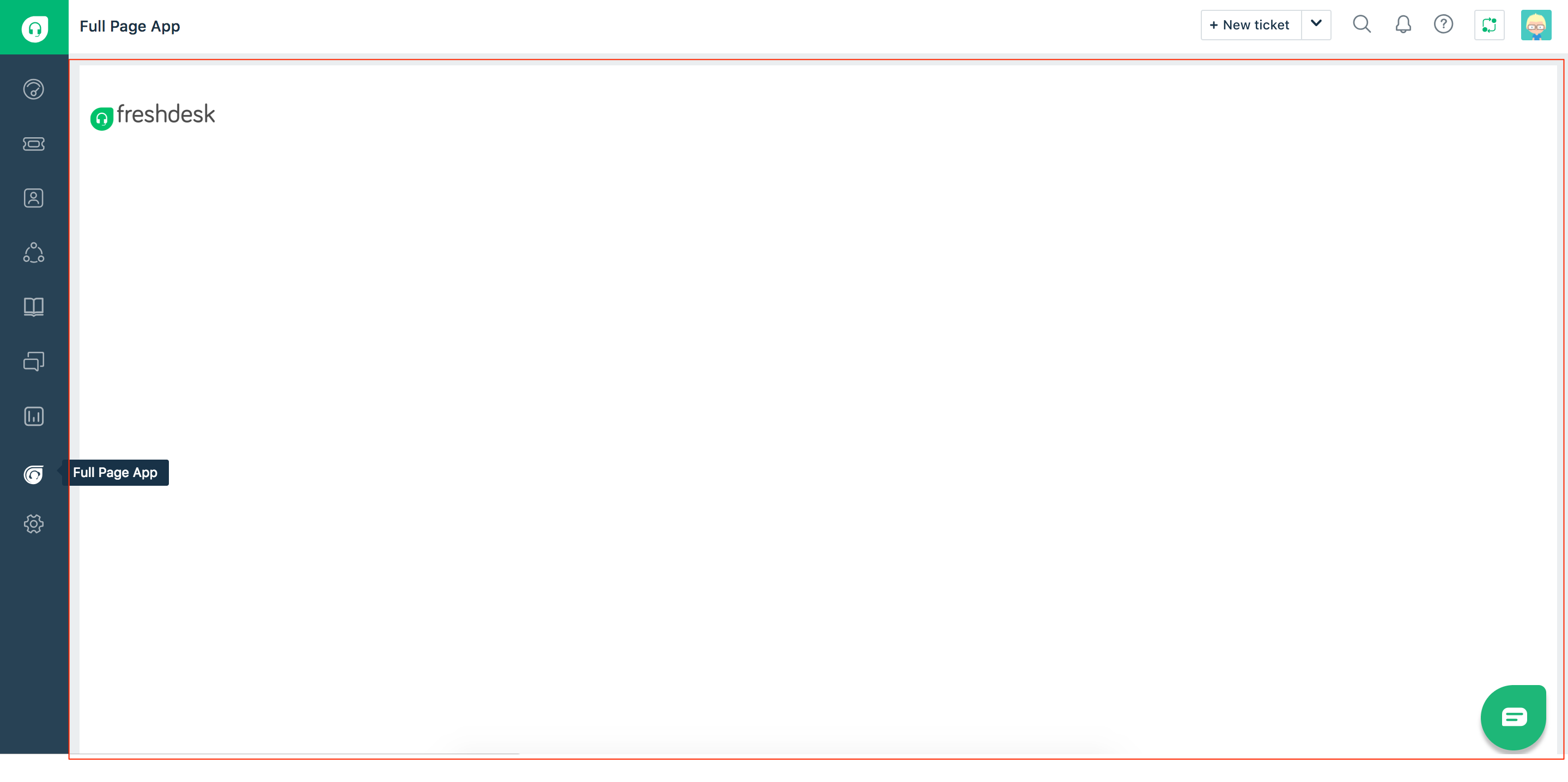Open the Tickets panel icon
Screen dimensions: 1568x782
(34, 144)
